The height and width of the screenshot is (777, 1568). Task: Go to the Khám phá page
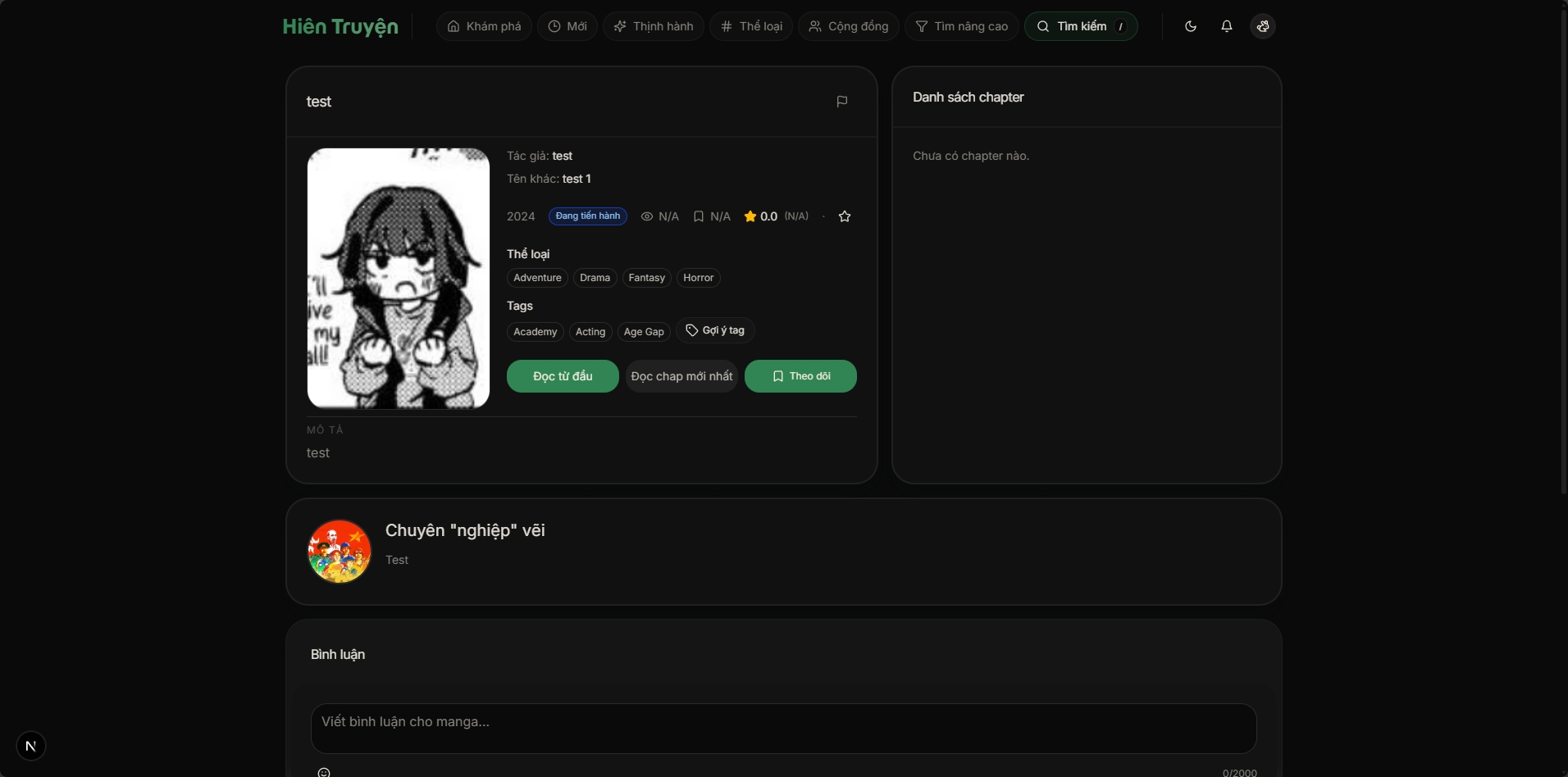pyautogui.click(x=484, y=26)
